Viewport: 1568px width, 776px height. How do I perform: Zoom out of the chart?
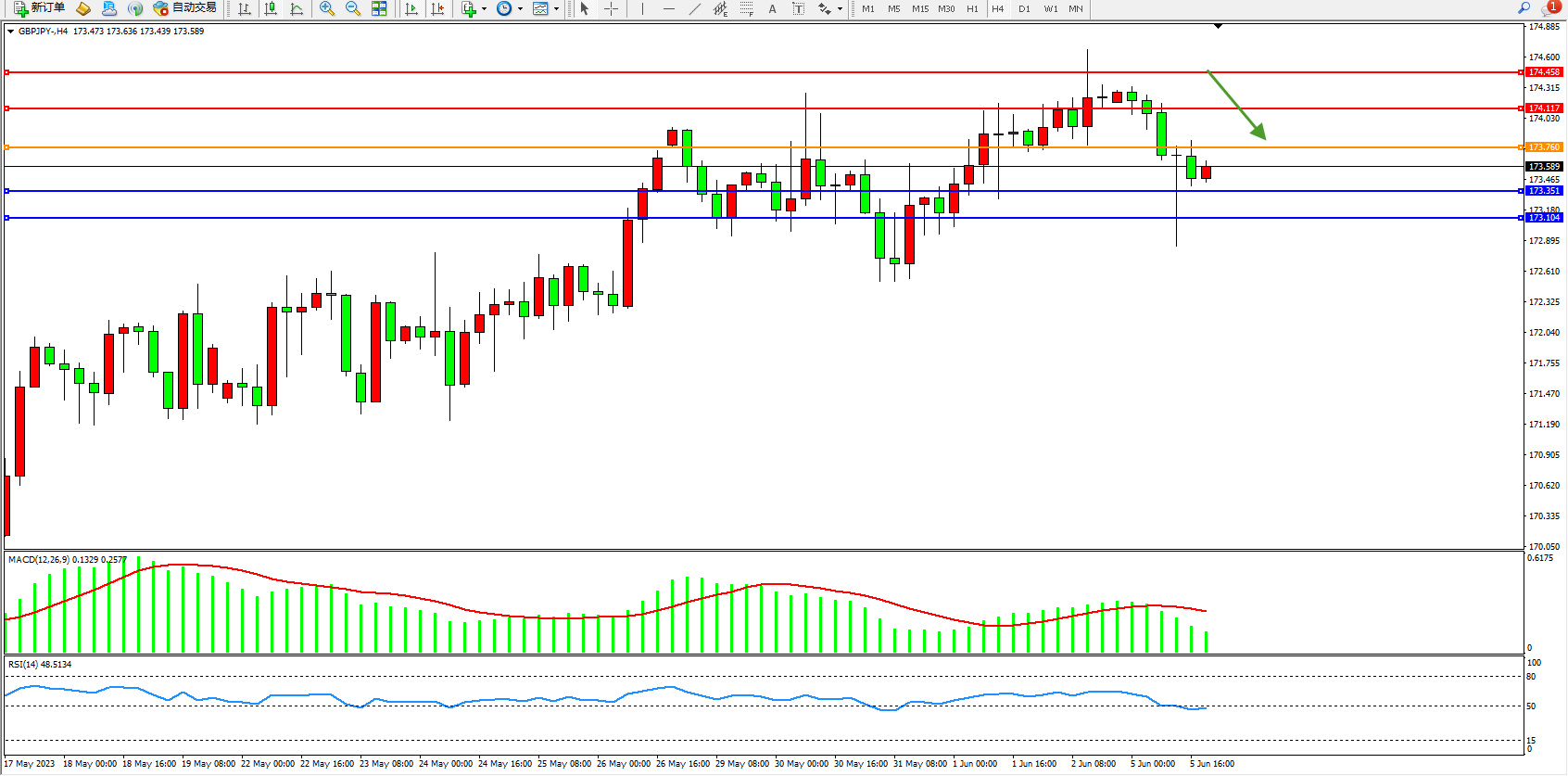coord(352,8)
